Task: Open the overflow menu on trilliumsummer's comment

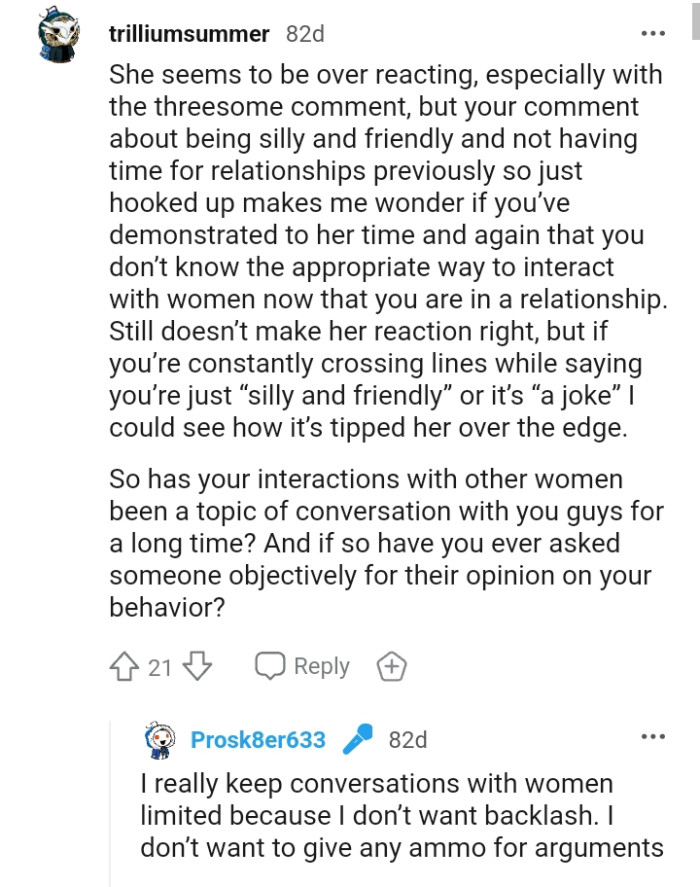Action: [x=654, y=32]
